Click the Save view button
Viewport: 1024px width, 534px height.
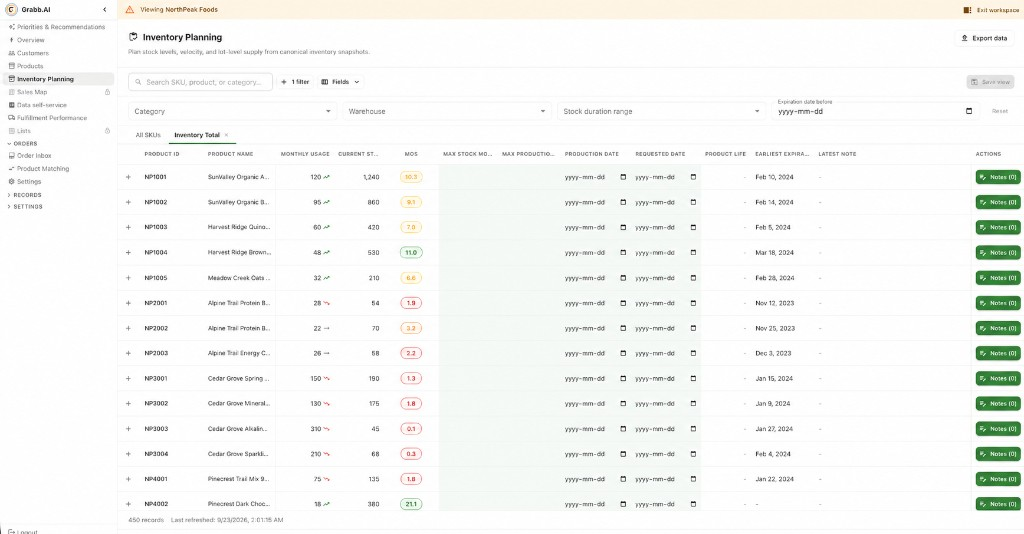tap(990, 82)
